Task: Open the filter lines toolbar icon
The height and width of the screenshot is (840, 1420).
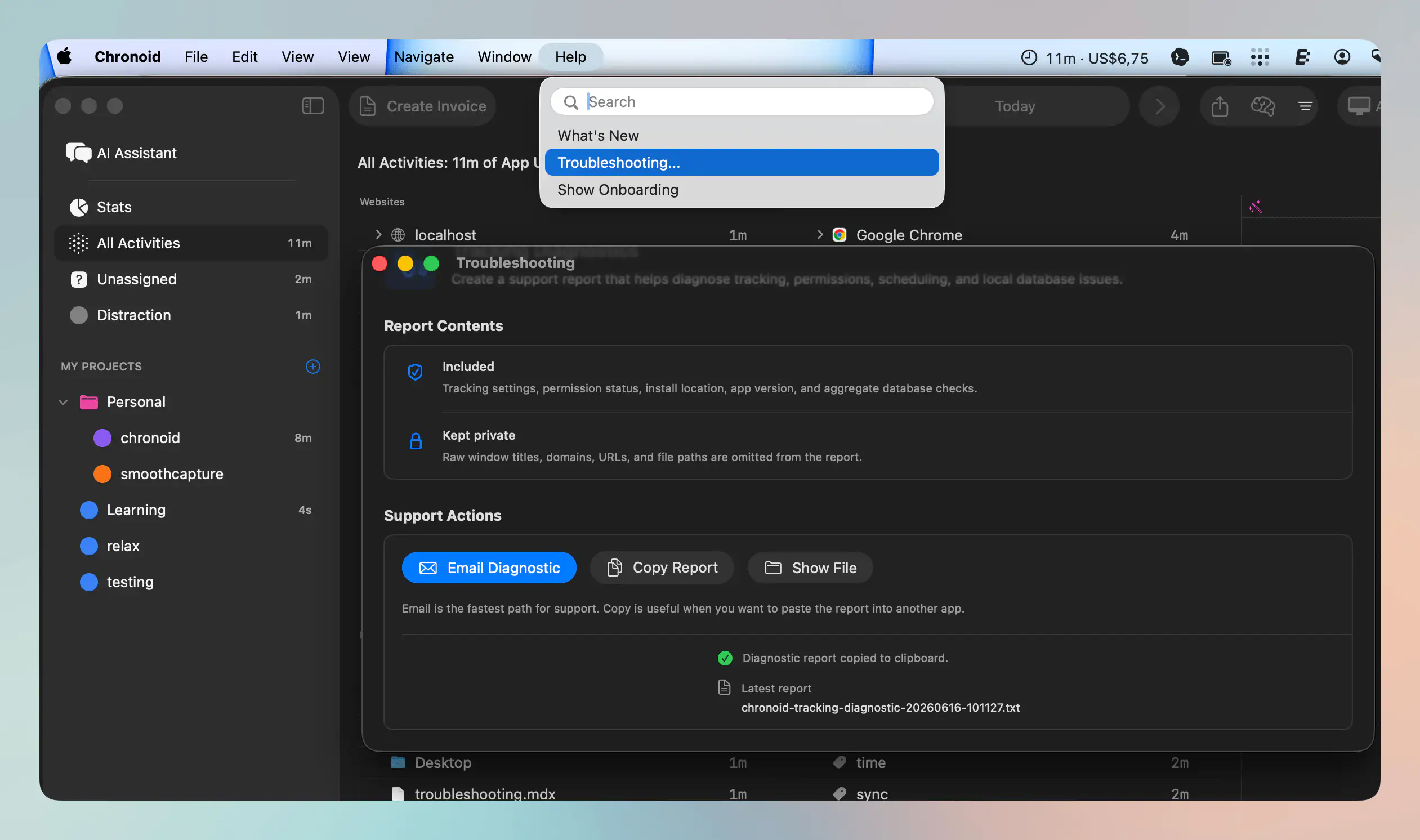Action: (1305, 106)
